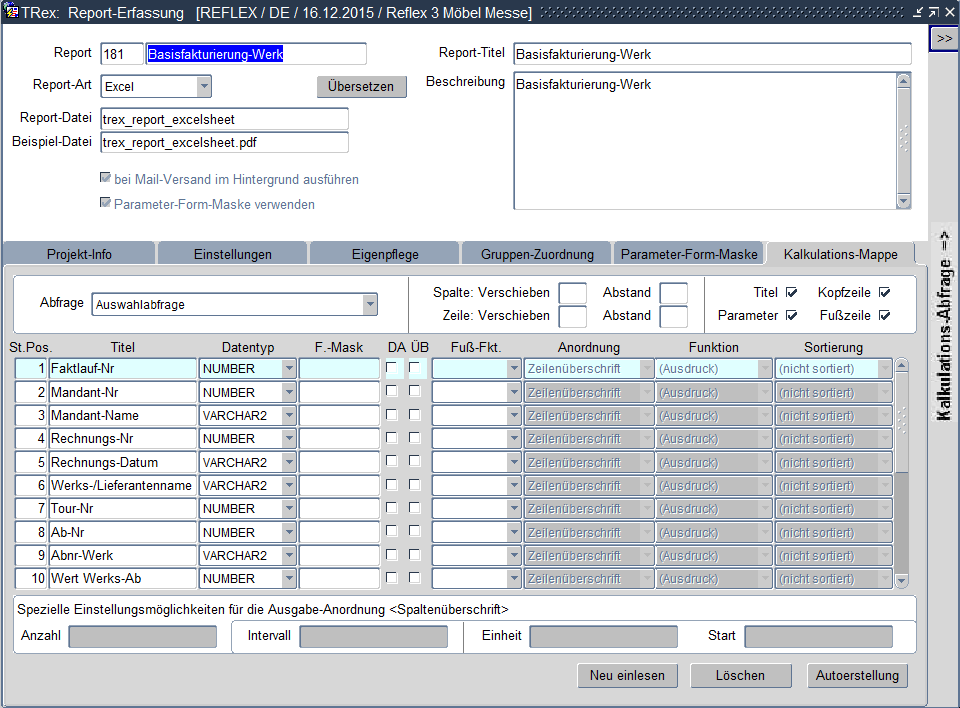This screenshot has width=960, height=708.
Task: Enable DA checkbox for Faktlauf-Nr row
Action: tap(392, 368)
